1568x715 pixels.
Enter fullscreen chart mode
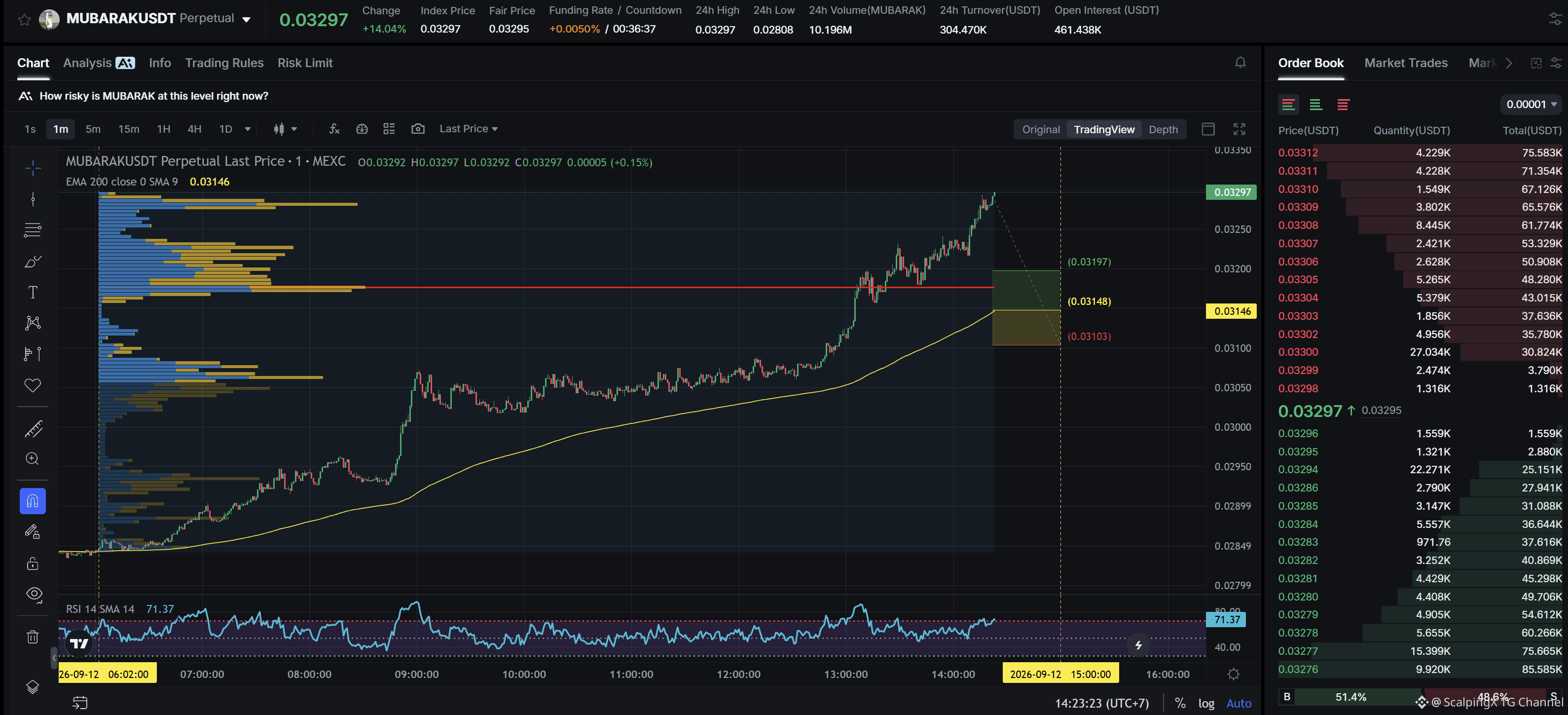[1240, 129]
